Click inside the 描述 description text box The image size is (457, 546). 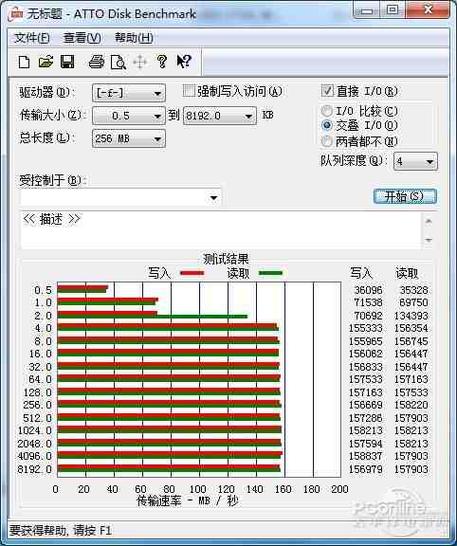coord(221,230)
